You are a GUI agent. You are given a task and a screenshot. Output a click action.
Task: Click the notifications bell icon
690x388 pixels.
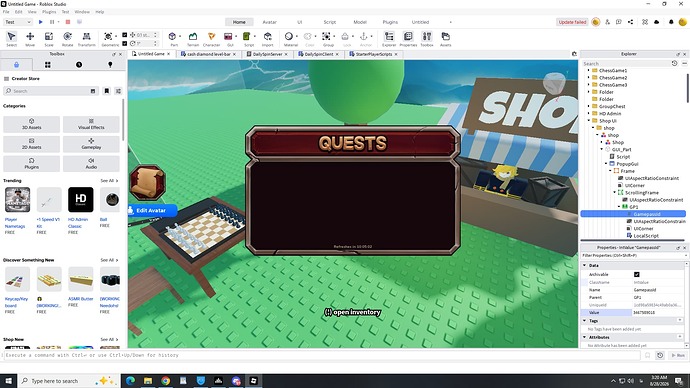pyautogui.click(x=671, y=22)
